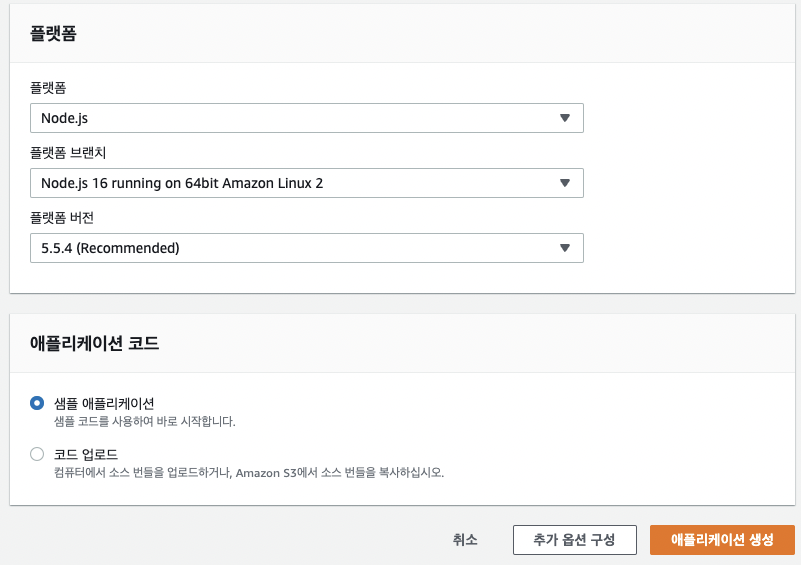Click the 취소 button
The width and height of the screenshot is (801, 565).
pos(465,539)
